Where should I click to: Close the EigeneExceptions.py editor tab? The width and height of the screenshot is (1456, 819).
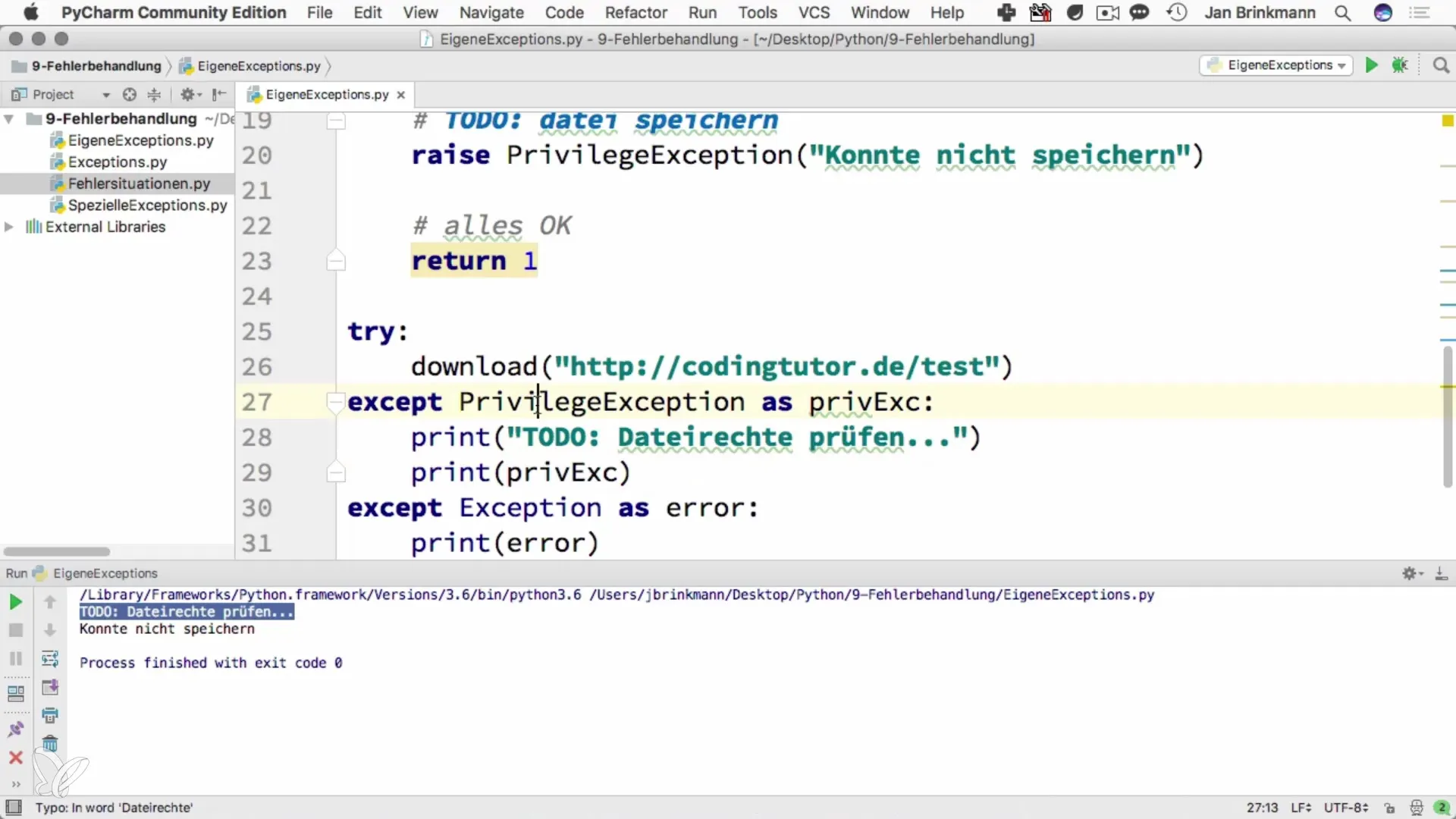[x=401, y=95]
